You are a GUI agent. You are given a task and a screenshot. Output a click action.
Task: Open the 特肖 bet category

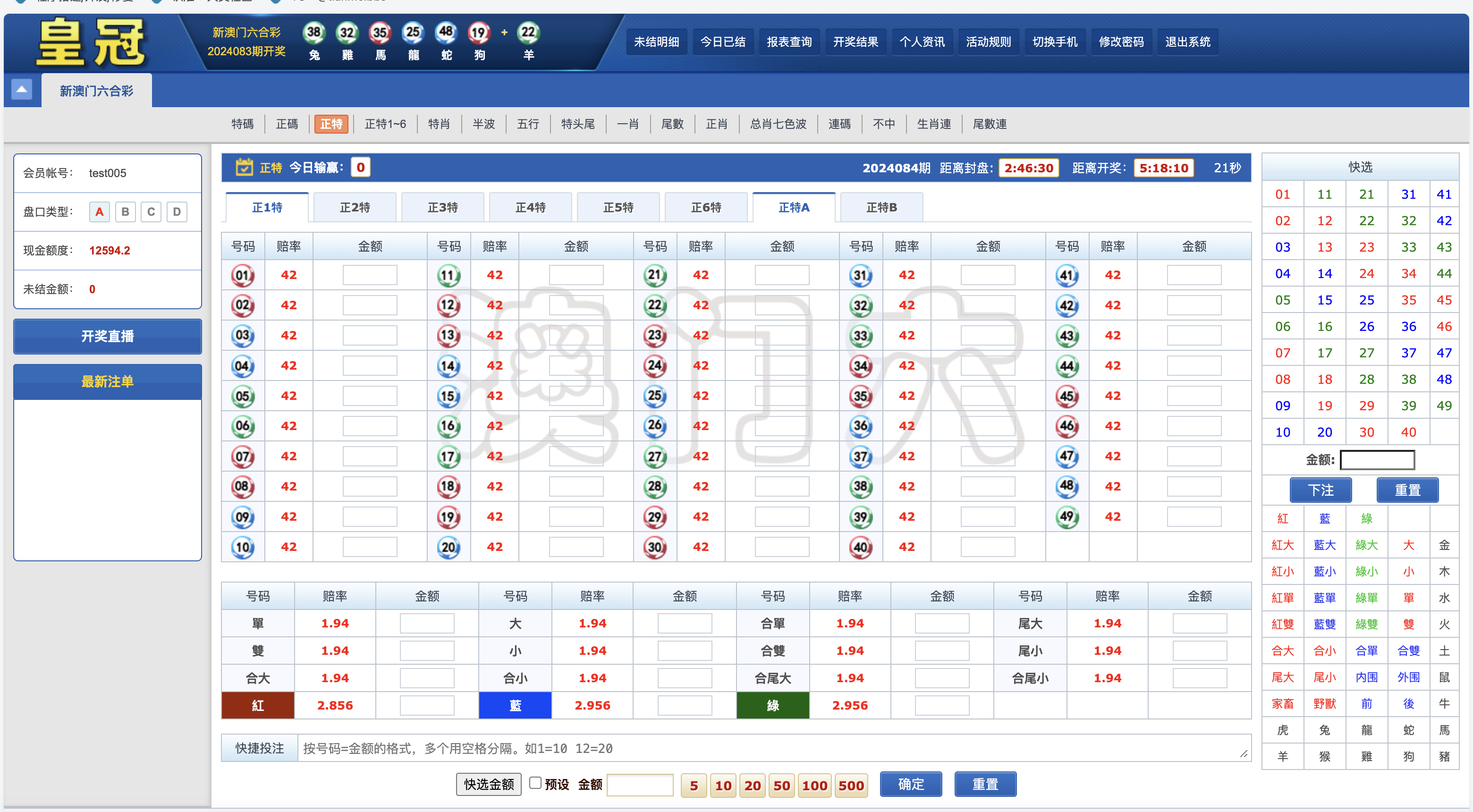[439, 124]
